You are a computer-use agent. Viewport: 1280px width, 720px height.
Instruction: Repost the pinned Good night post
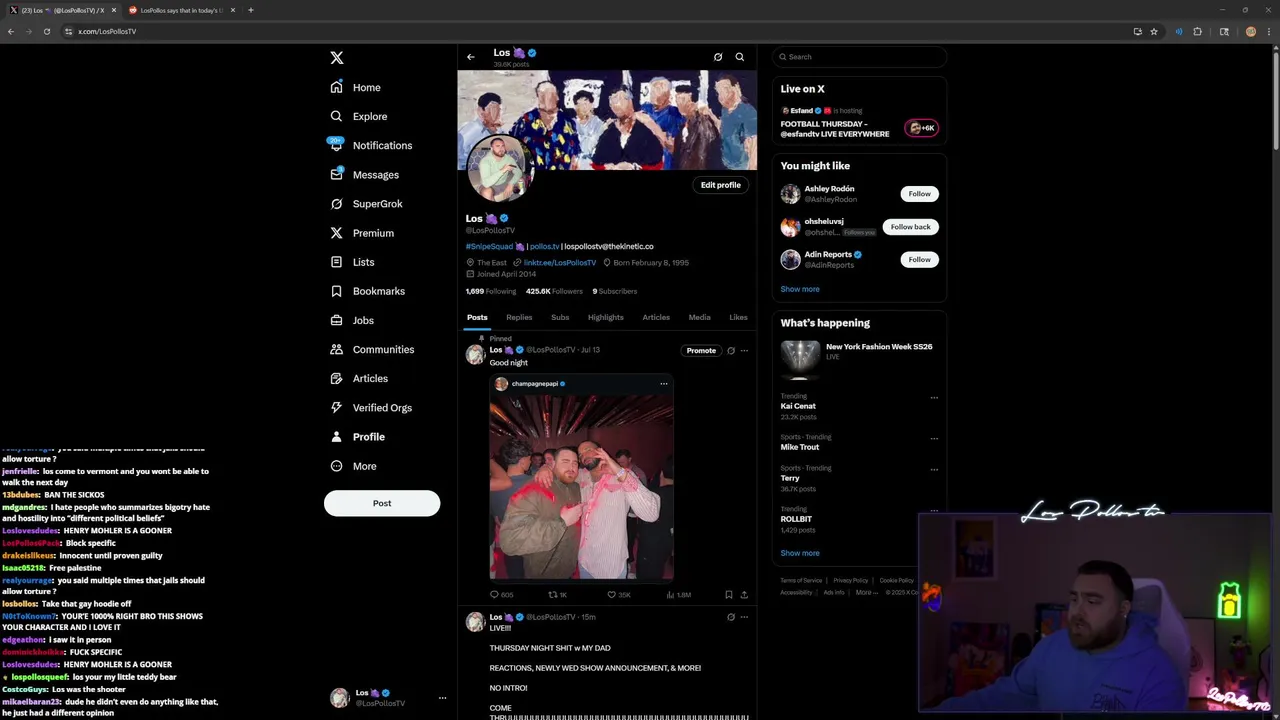pos(552,594)
